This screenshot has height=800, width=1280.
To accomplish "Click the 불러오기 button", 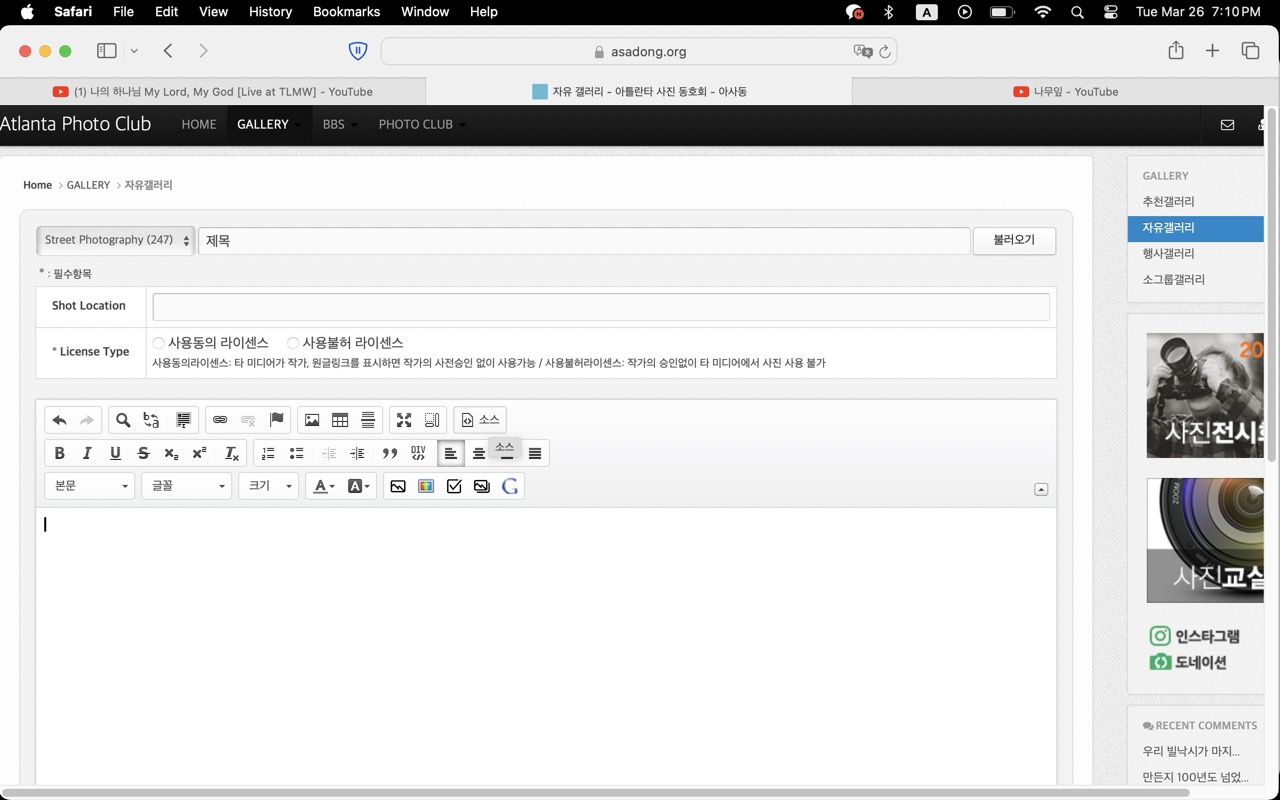I will [x=1014, y=241].
